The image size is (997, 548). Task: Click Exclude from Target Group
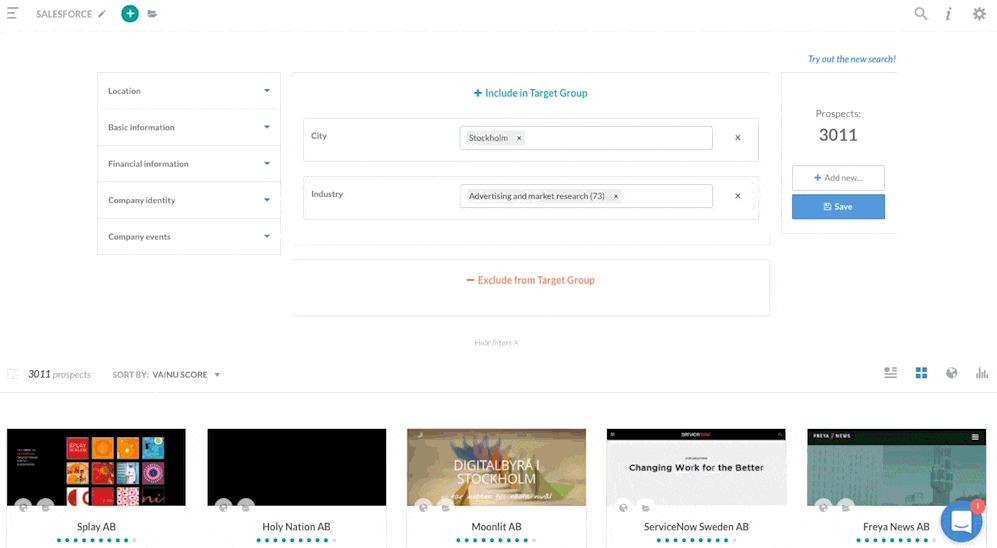click(x=530, y=281)
